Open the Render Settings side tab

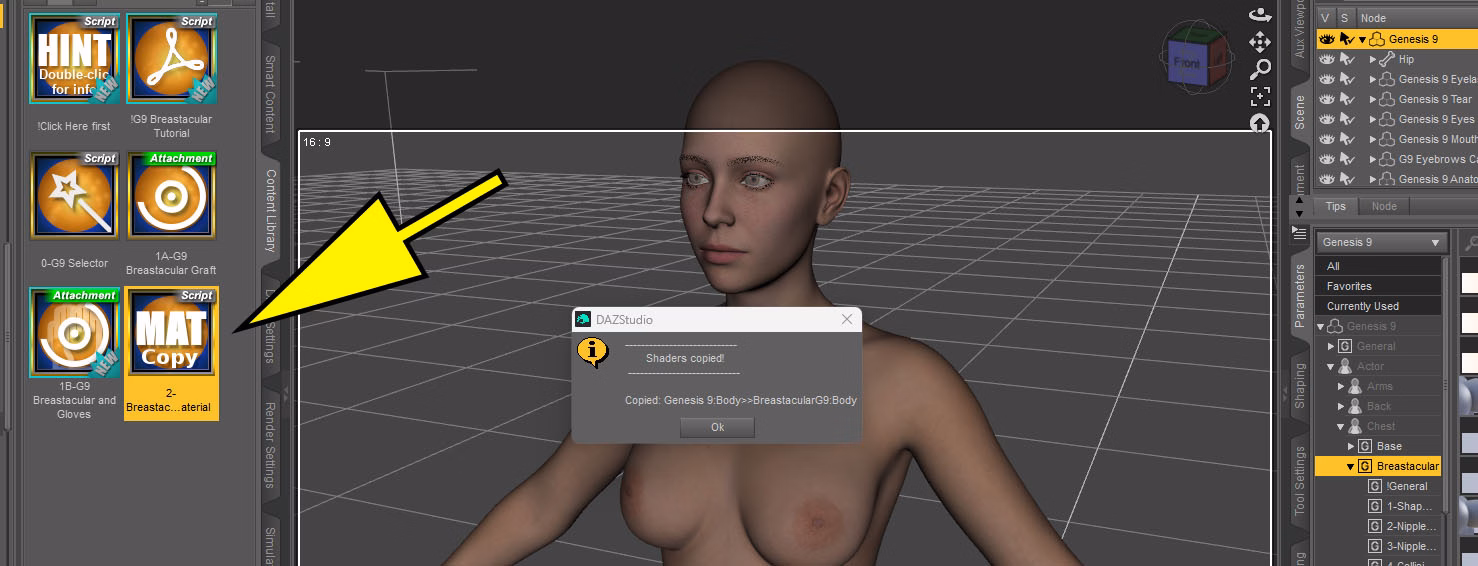270,445
